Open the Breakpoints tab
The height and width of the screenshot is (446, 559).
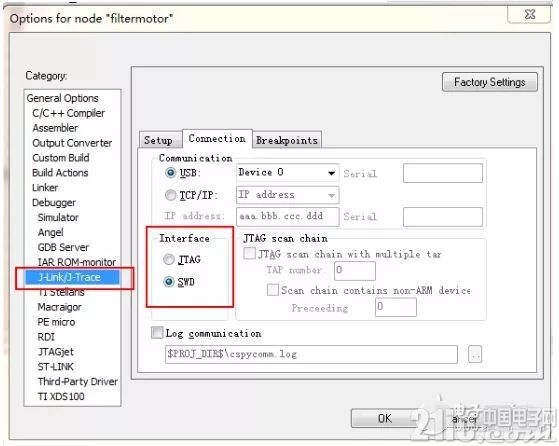point(287,140)
